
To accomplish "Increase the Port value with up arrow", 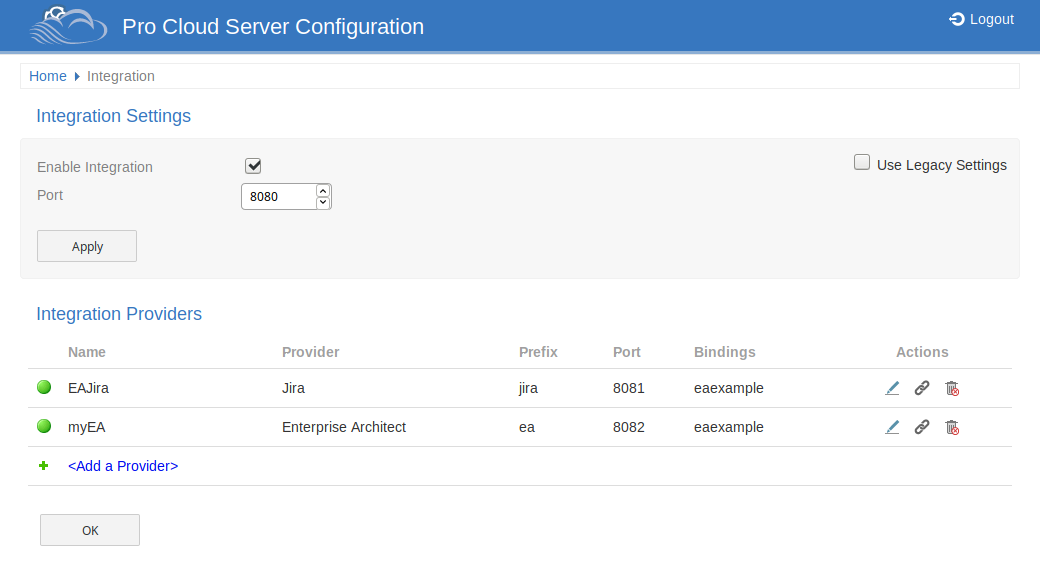I will tap(323, 190).
